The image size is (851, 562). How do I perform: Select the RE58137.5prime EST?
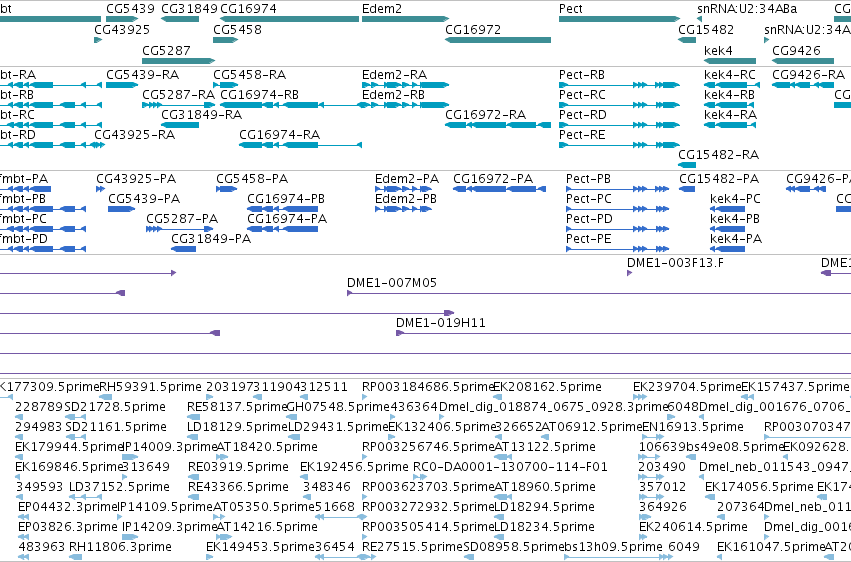193,417
